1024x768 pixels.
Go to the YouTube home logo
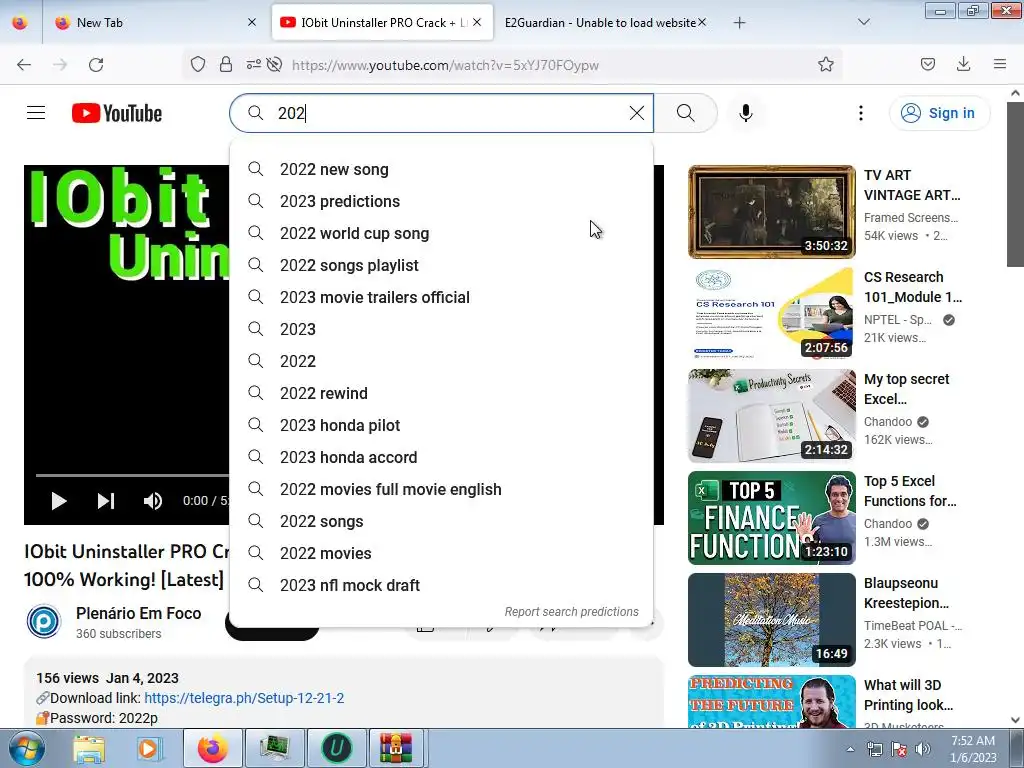point(117,113)
